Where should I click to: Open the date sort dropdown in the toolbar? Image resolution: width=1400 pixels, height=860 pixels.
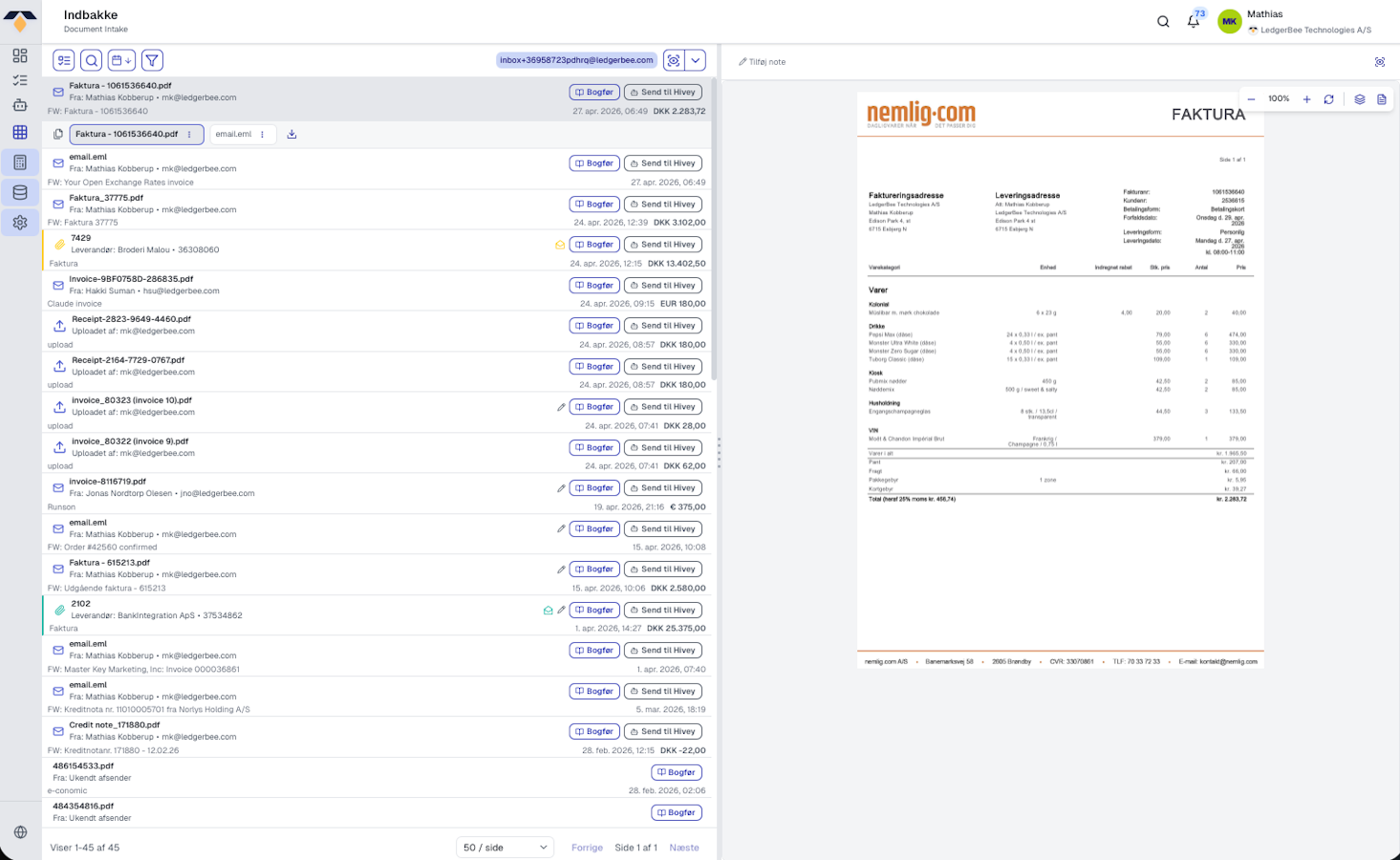[121, 60]
